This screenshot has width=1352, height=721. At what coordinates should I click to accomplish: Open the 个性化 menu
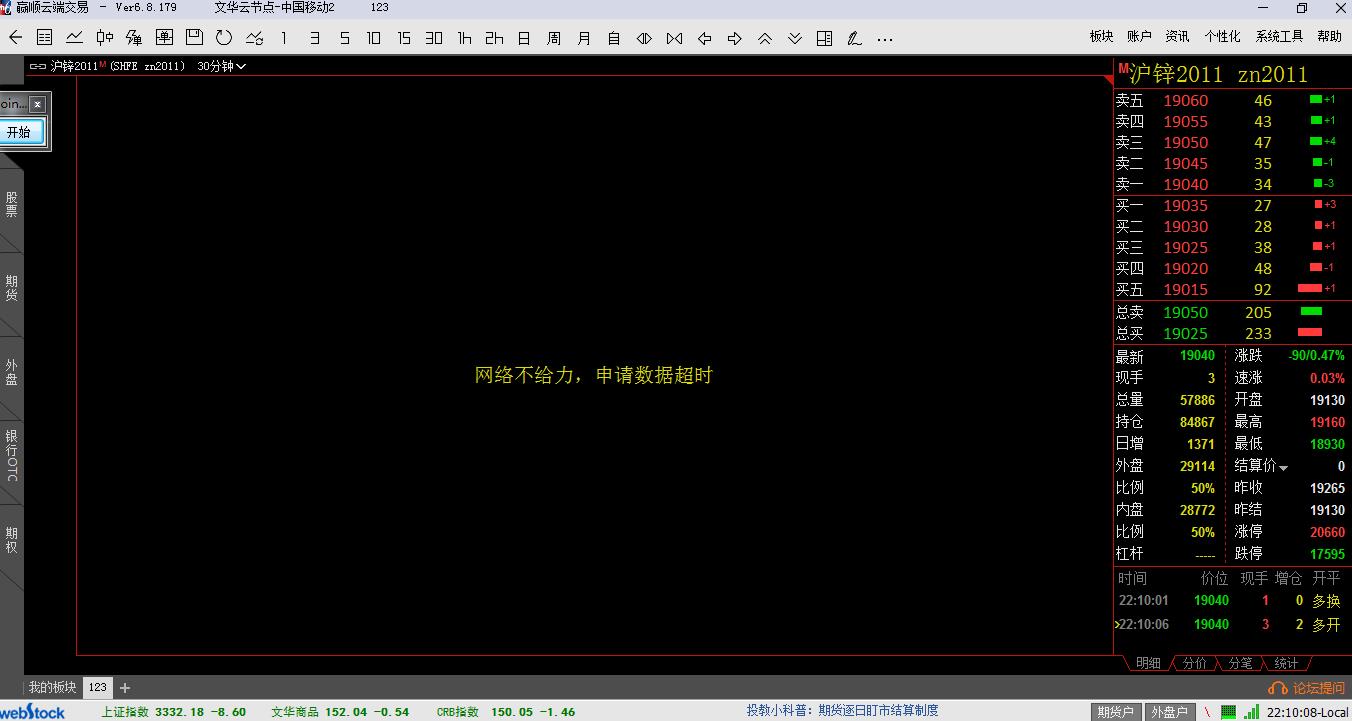coord(1222,36)
